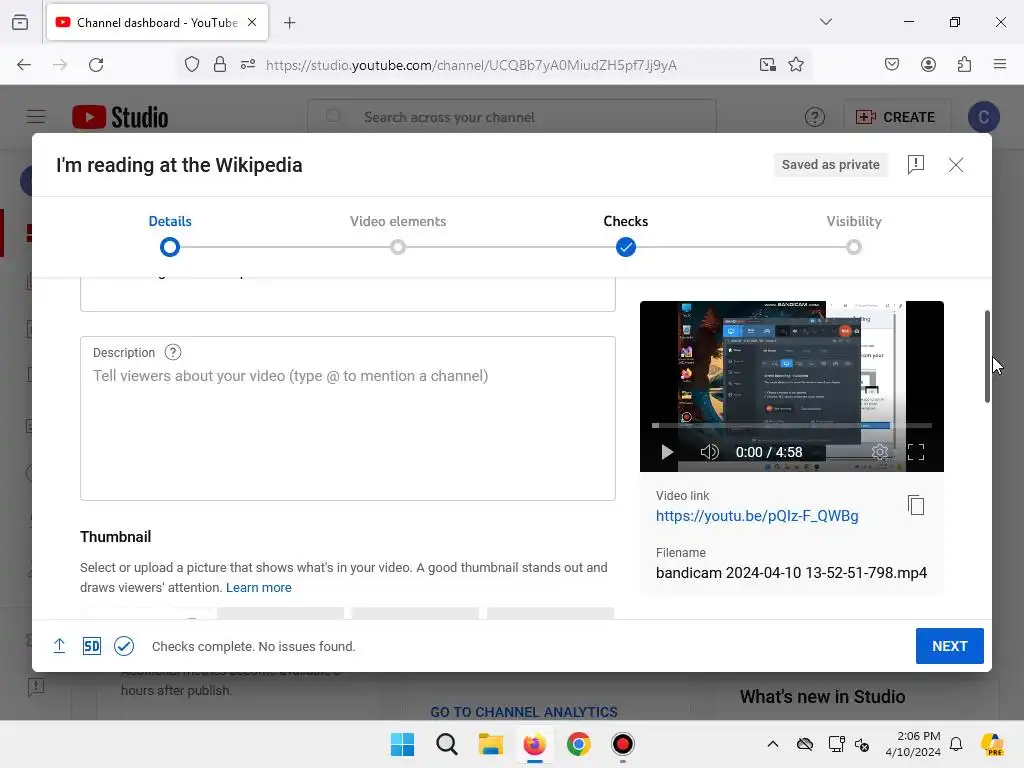
Task: Open the site permissions icon in address bar
Action: (248, 64)
